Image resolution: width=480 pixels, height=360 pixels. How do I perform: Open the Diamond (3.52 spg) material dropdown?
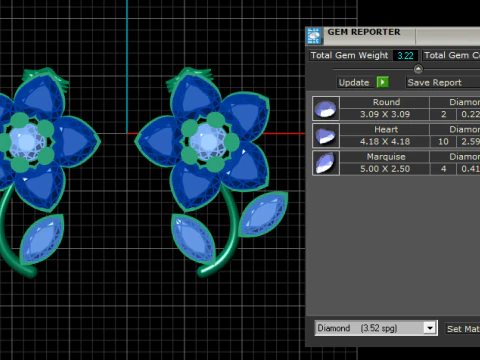[376, 328]
